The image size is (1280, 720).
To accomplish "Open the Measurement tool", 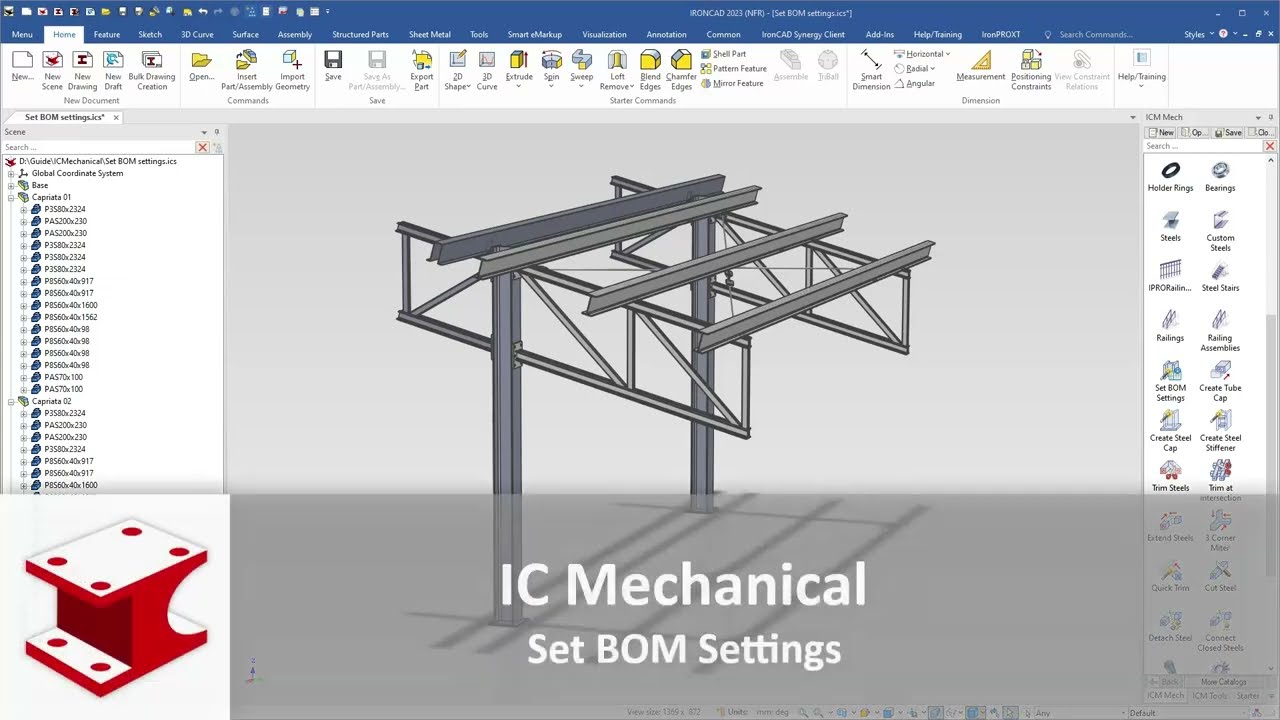I will 980,66.
